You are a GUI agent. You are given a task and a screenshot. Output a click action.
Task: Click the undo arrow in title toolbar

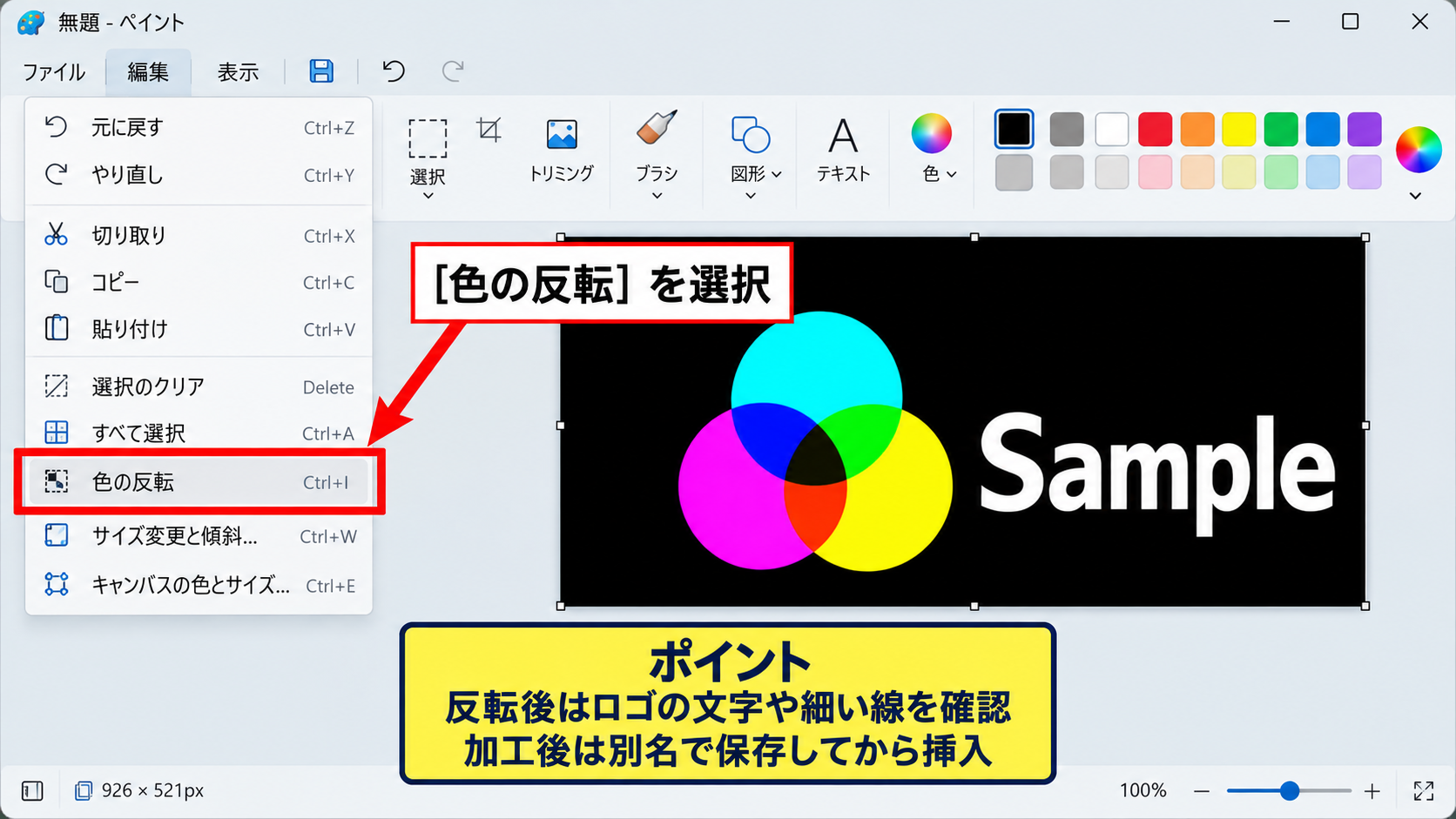click(394, 70)
